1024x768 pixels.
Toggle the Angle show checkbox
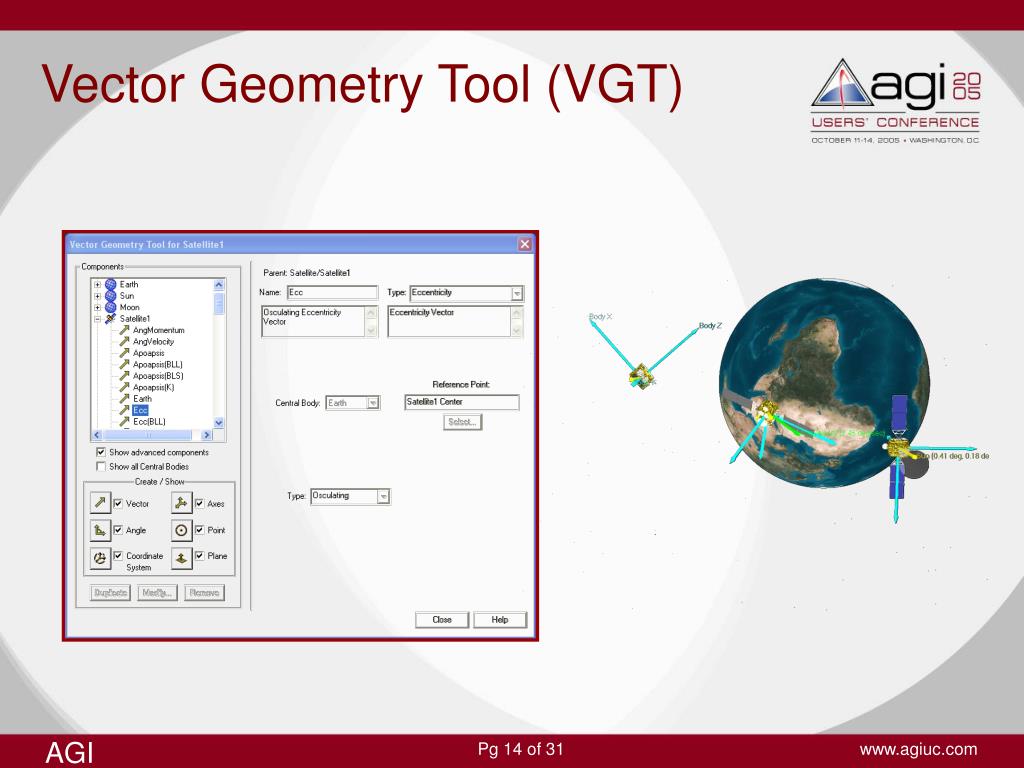click(x=118, y=530)
